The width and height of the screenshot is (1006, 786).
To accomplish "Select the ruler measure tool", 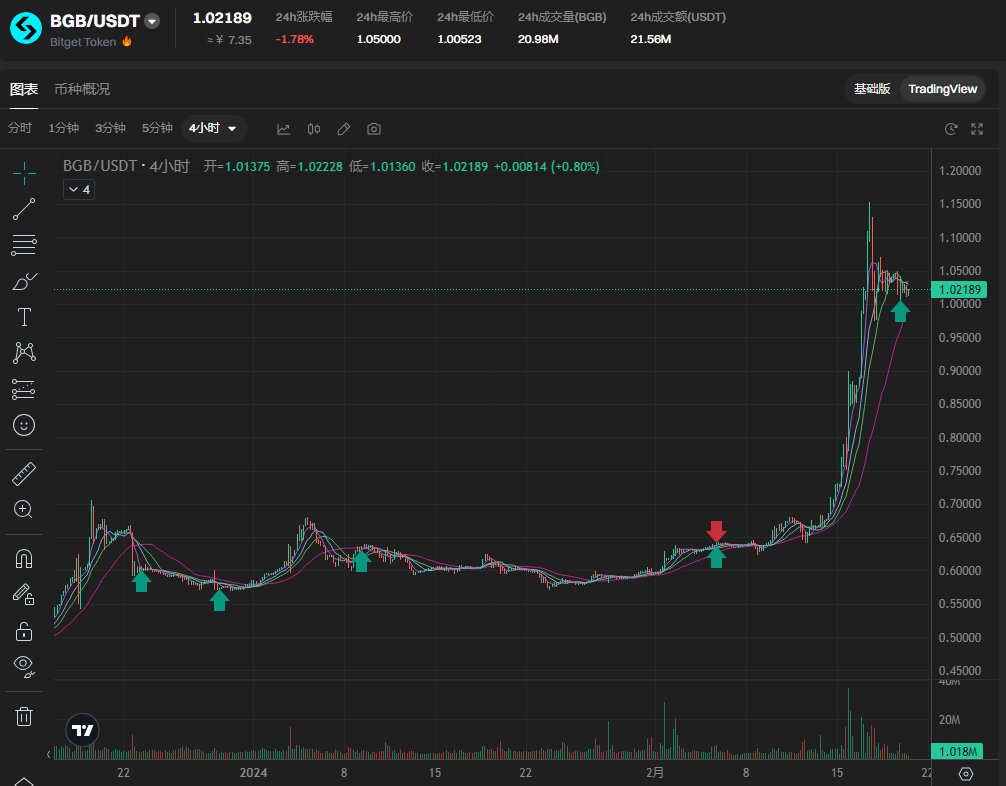I will (x=24, y=474).
